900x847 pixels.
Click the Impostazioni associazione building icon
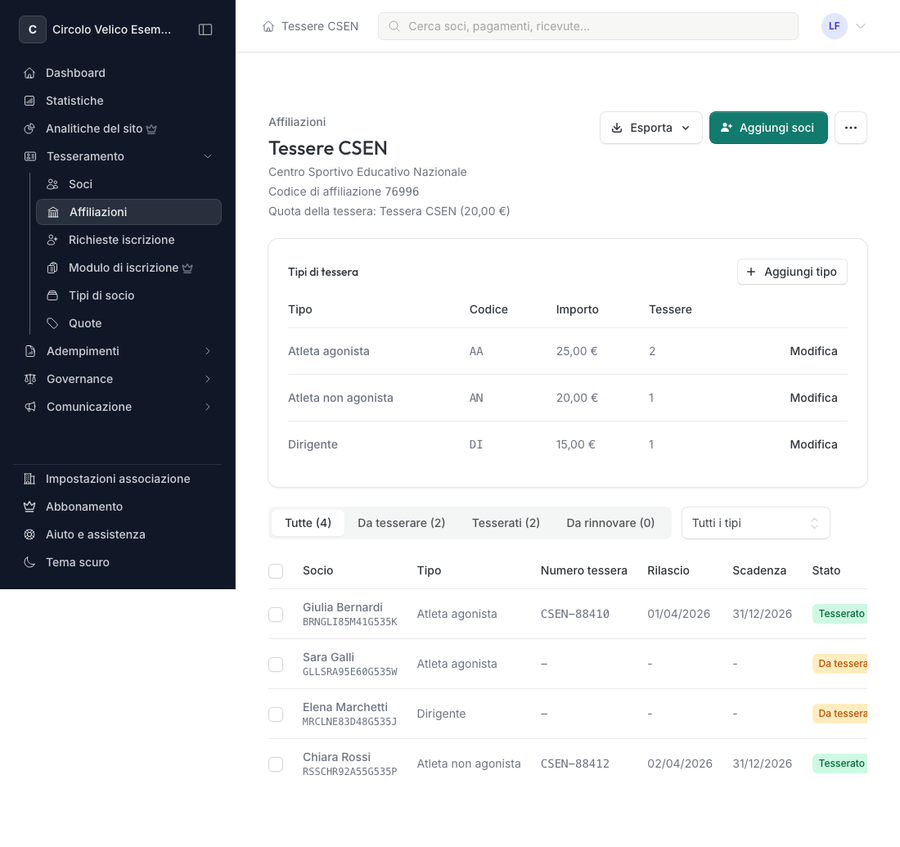29,479
